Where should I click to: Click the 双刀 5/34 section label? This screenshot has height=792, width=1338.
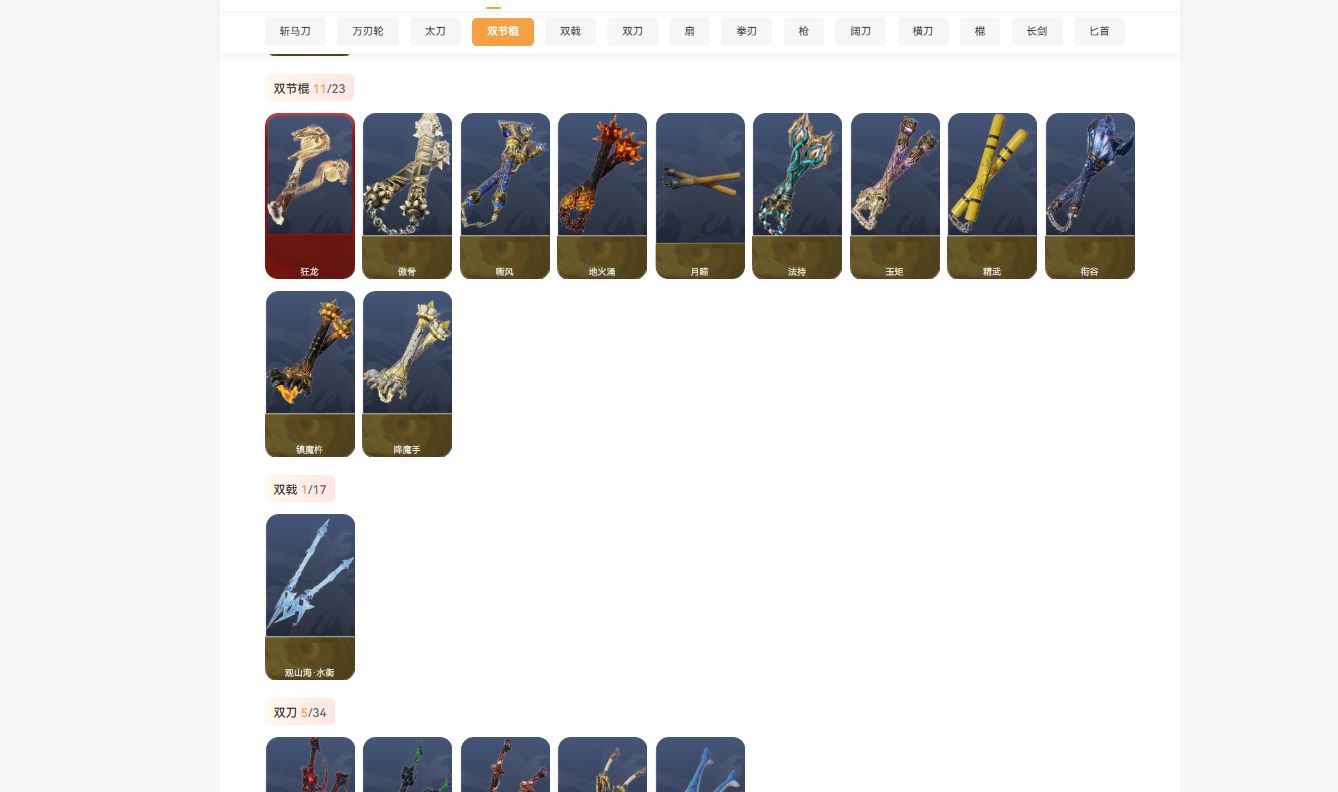coord(300,712)
